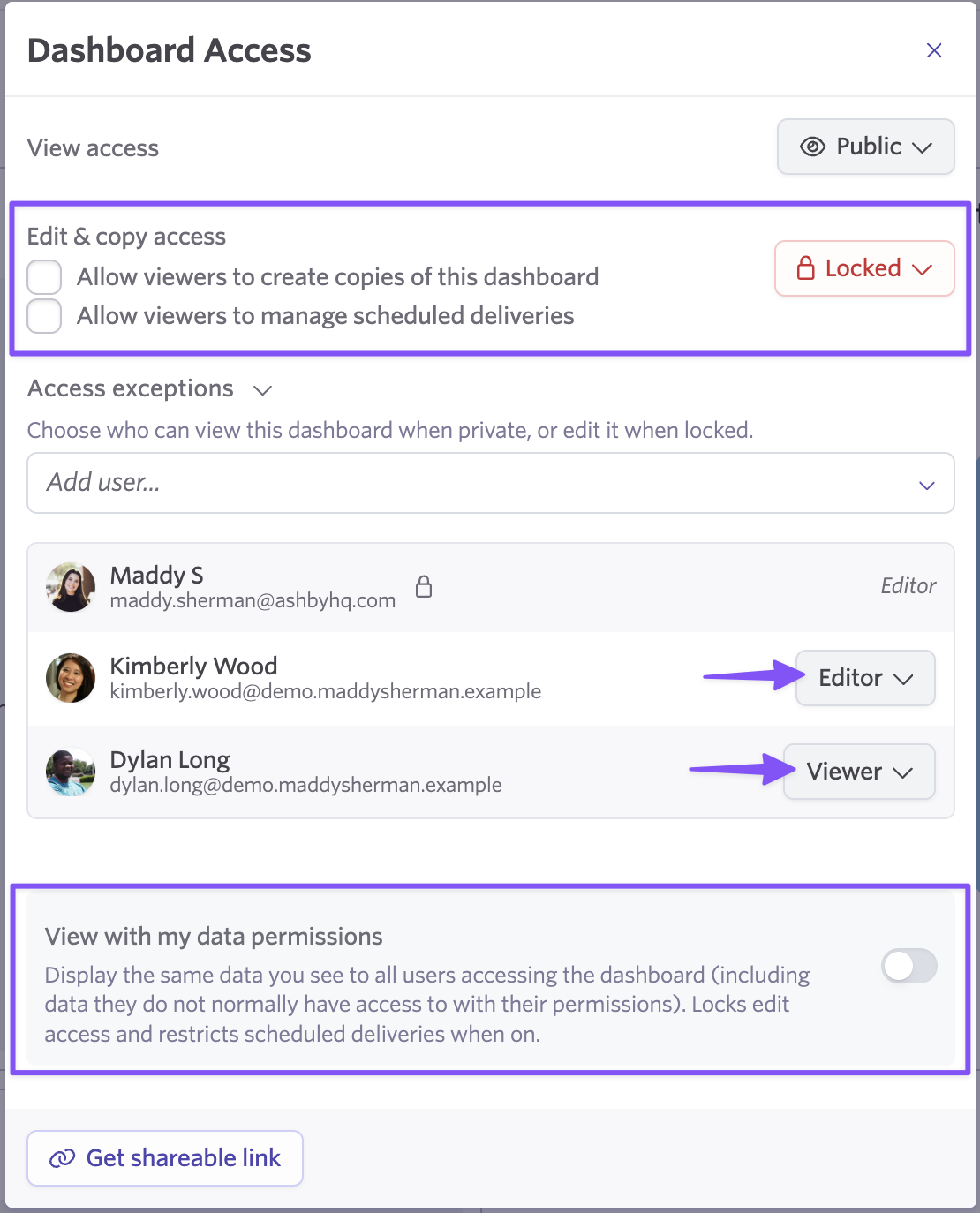This screenshot has height=1213, width=980.
Task: Toggle View with my data permissions
Action: [x=909, y=966]
